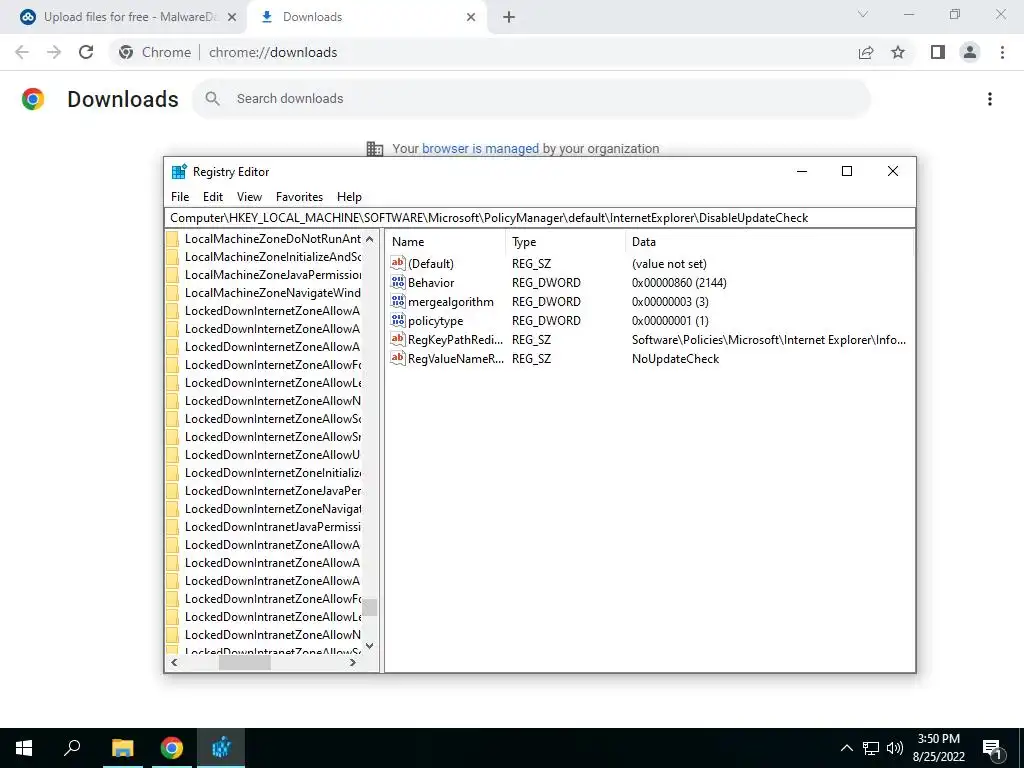
Task: Select the LockedDownInternetZoneAllowFc key
Action: [272, 365]
